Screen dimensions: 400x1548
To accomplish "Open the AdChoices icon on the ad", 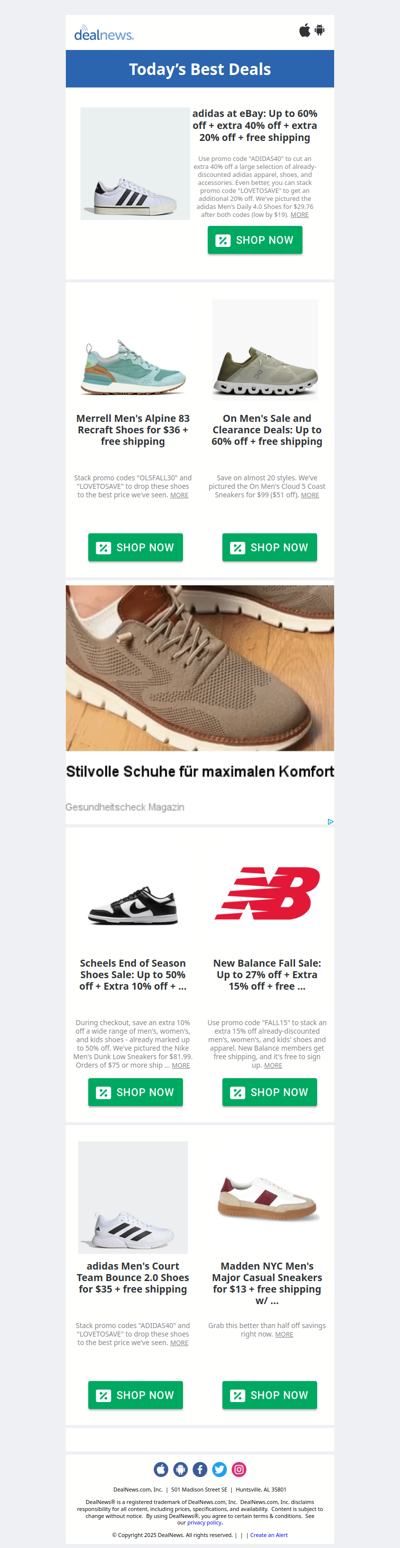I will [330, 822].
